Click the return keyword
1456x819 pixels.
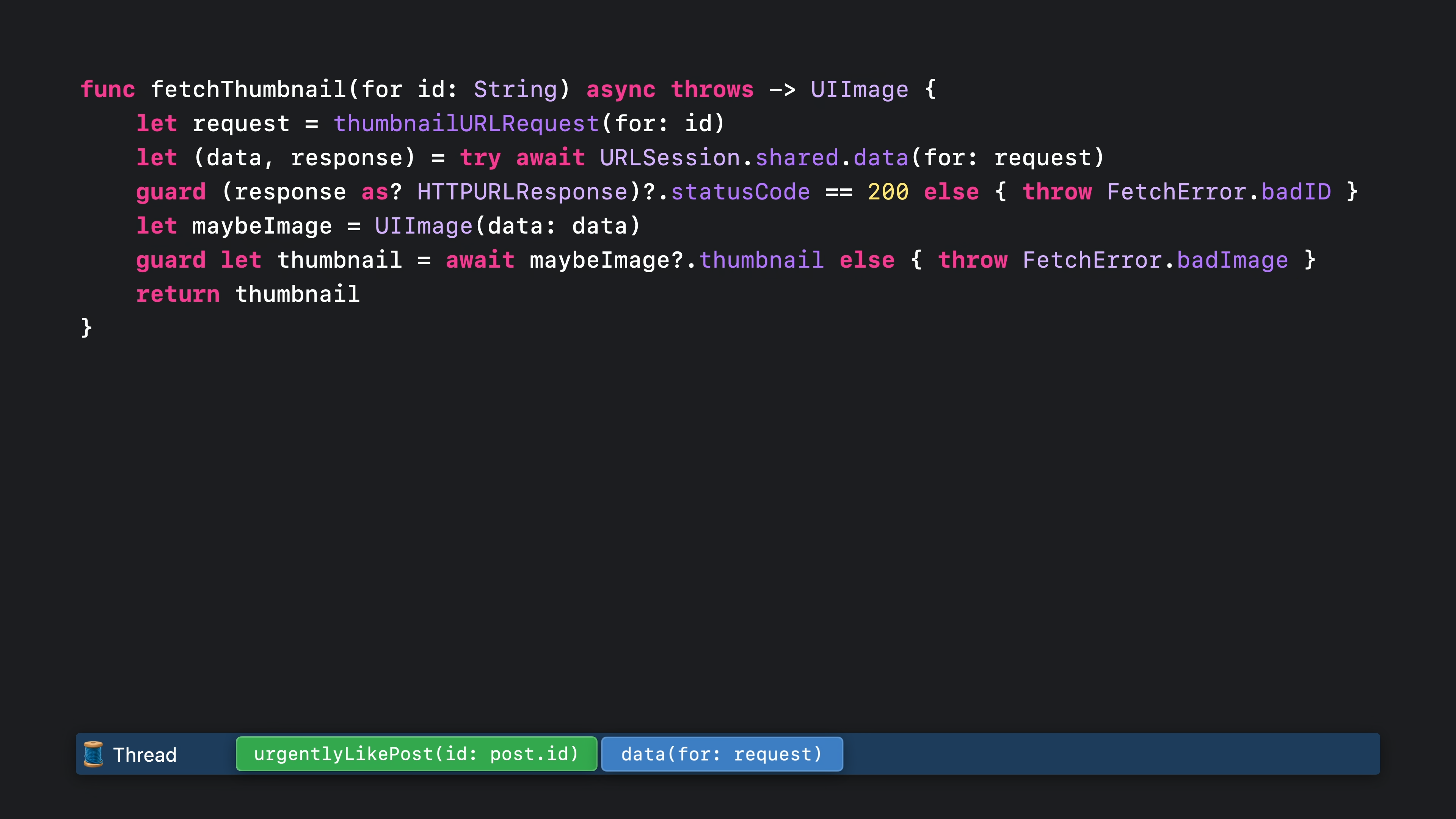click(177, 295)
